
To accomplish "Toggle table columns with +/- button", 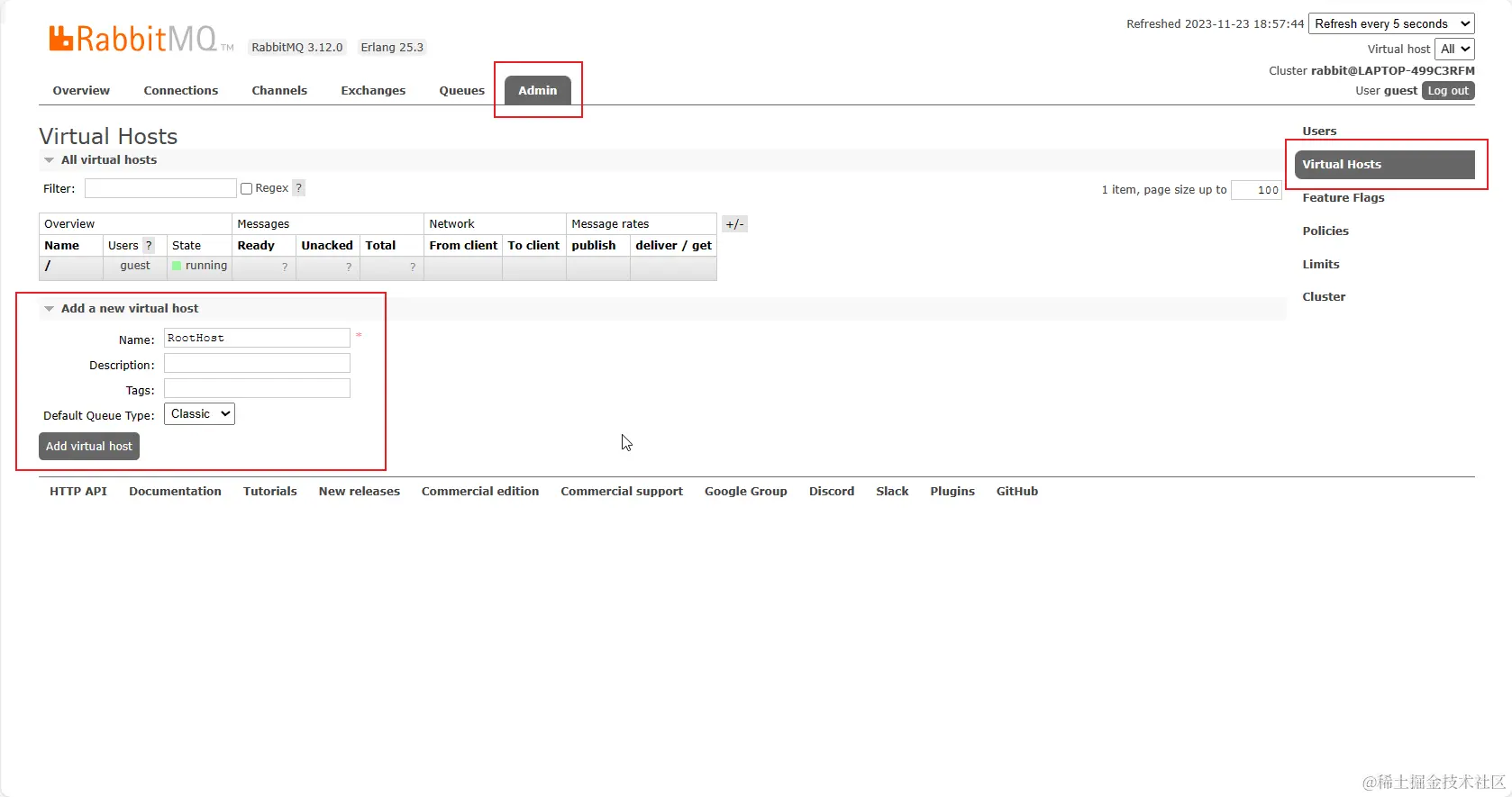I will [734, 224].
